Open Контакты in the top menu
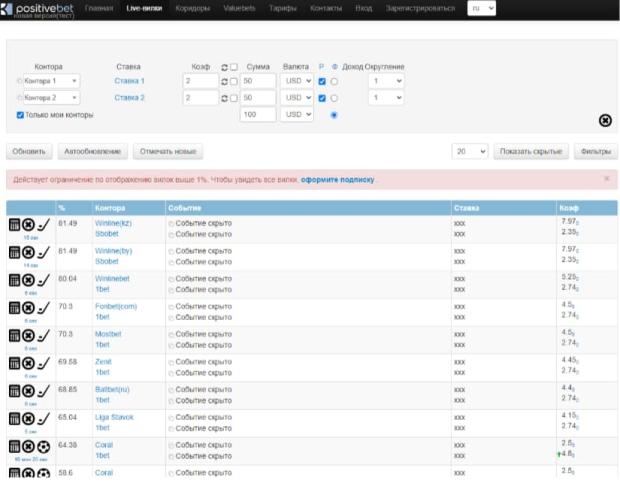 (326, 8)
